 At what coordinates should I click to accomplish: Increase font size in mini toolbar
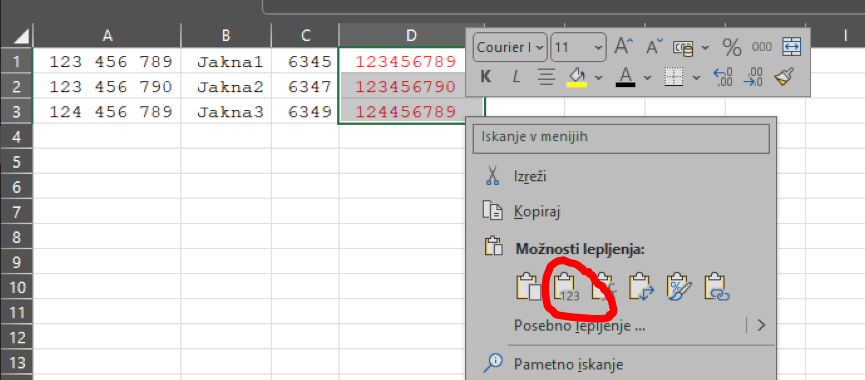623,47
